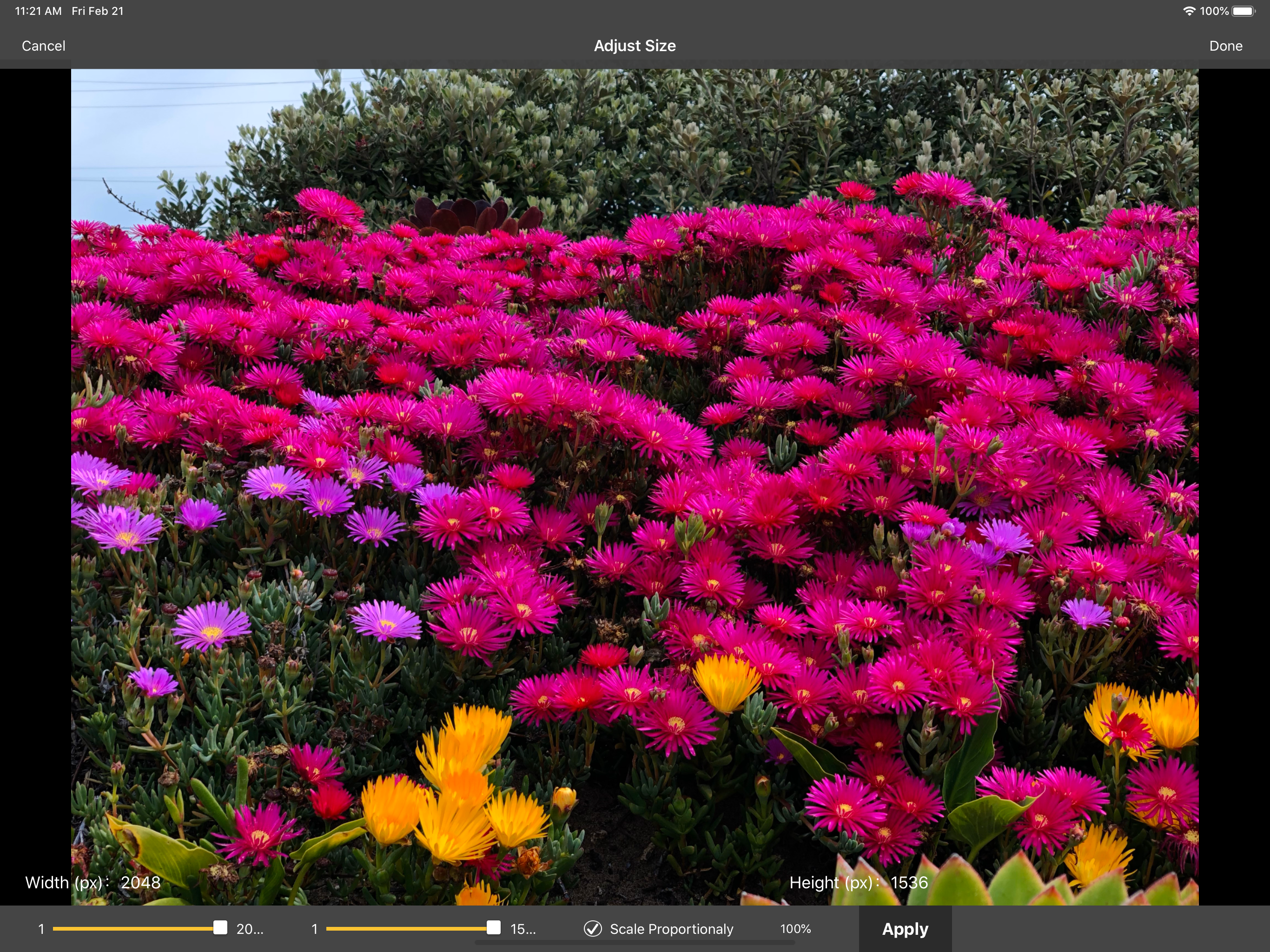Click the battery icon in status bar
The width and height of the screenshot is (1270, 952).
click(x=1243, y=11)
